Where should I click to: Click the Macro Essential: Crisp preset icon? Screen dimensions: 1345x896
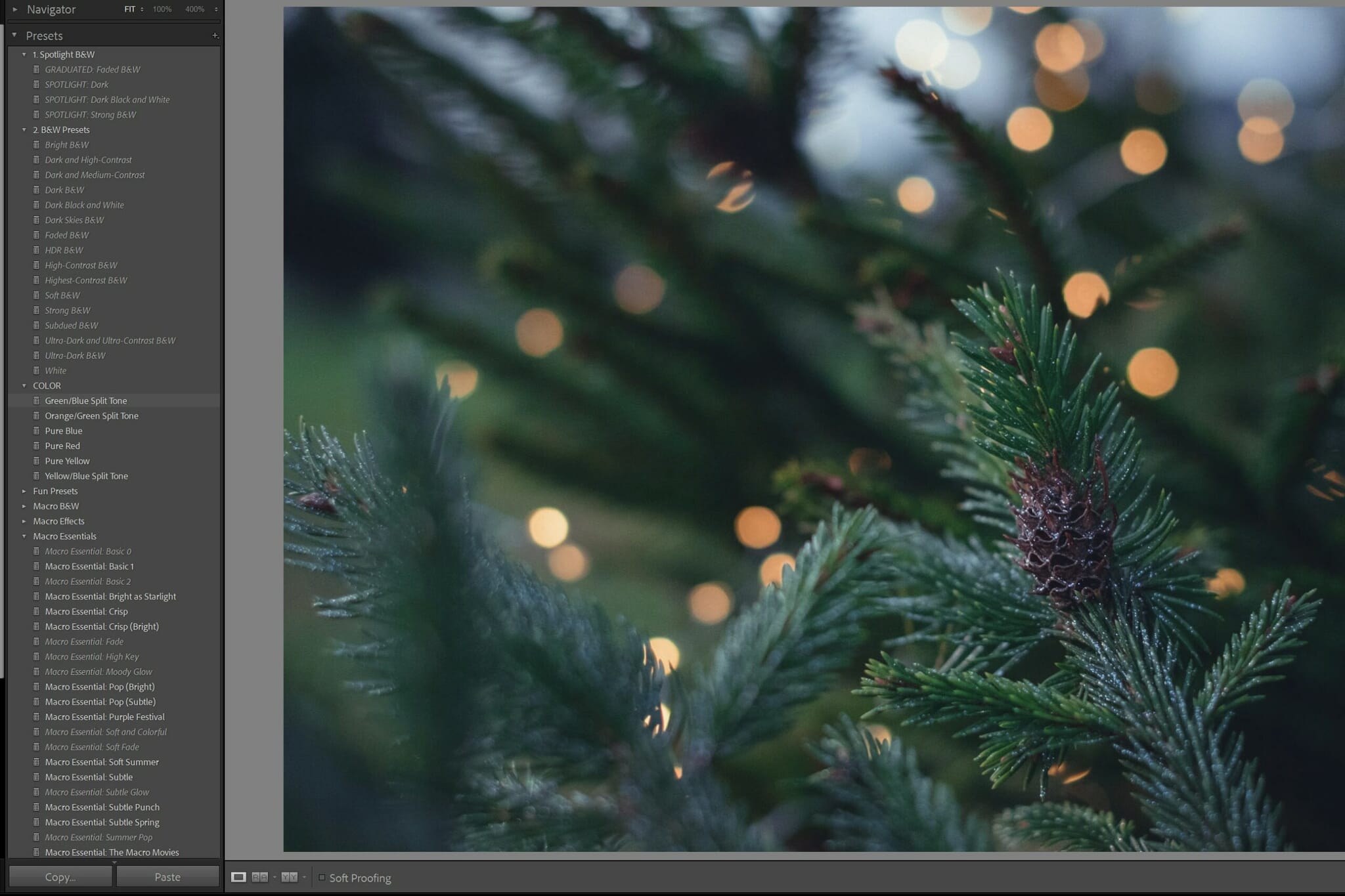click(x=36, y=611)
